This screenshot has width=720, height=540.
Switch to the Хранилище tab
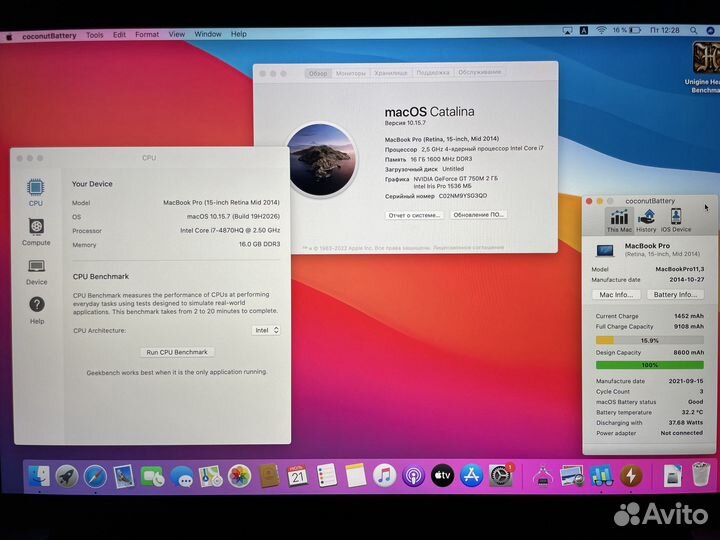click(x=391, y=73)
